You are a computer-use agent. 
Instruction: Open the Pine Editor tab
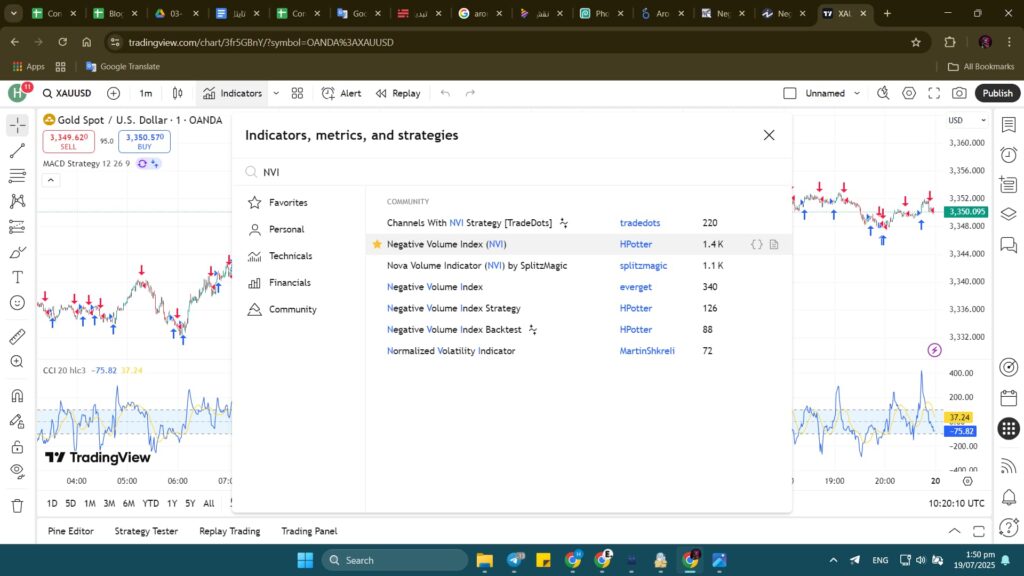[x=71, y=531]
